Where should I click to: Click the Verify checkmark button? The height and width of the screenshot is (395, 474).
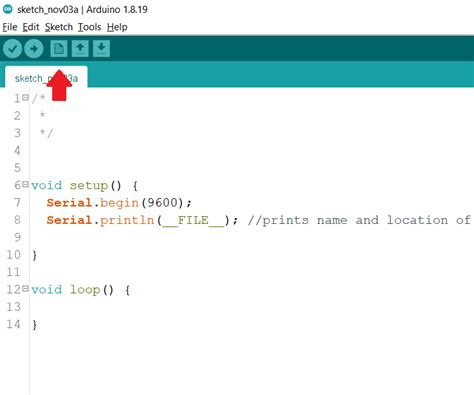click(13, 49)
